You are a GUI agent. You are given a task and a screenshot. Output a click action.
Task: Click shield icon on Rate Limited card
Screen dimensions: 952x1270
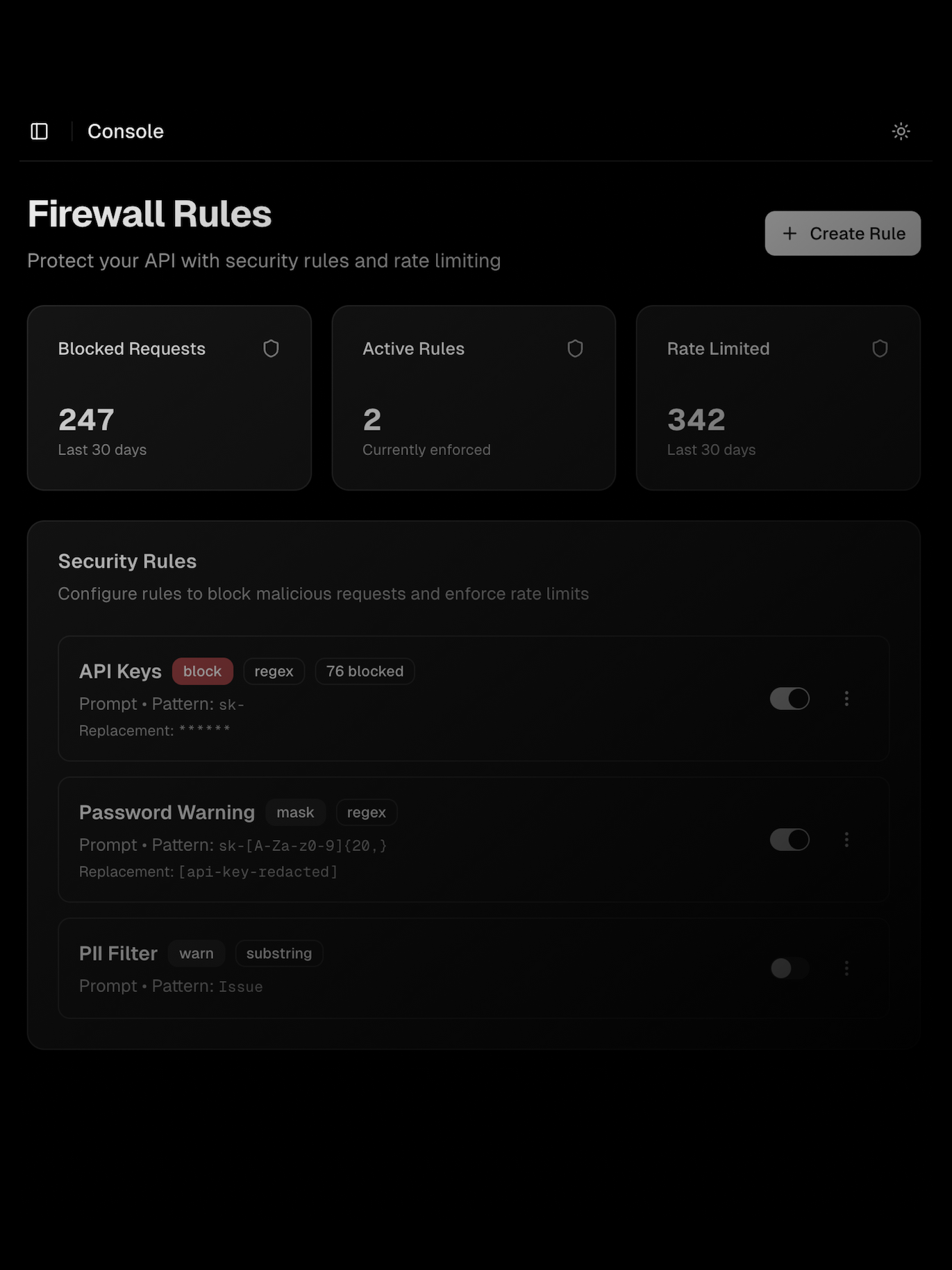tap(880, 348)
